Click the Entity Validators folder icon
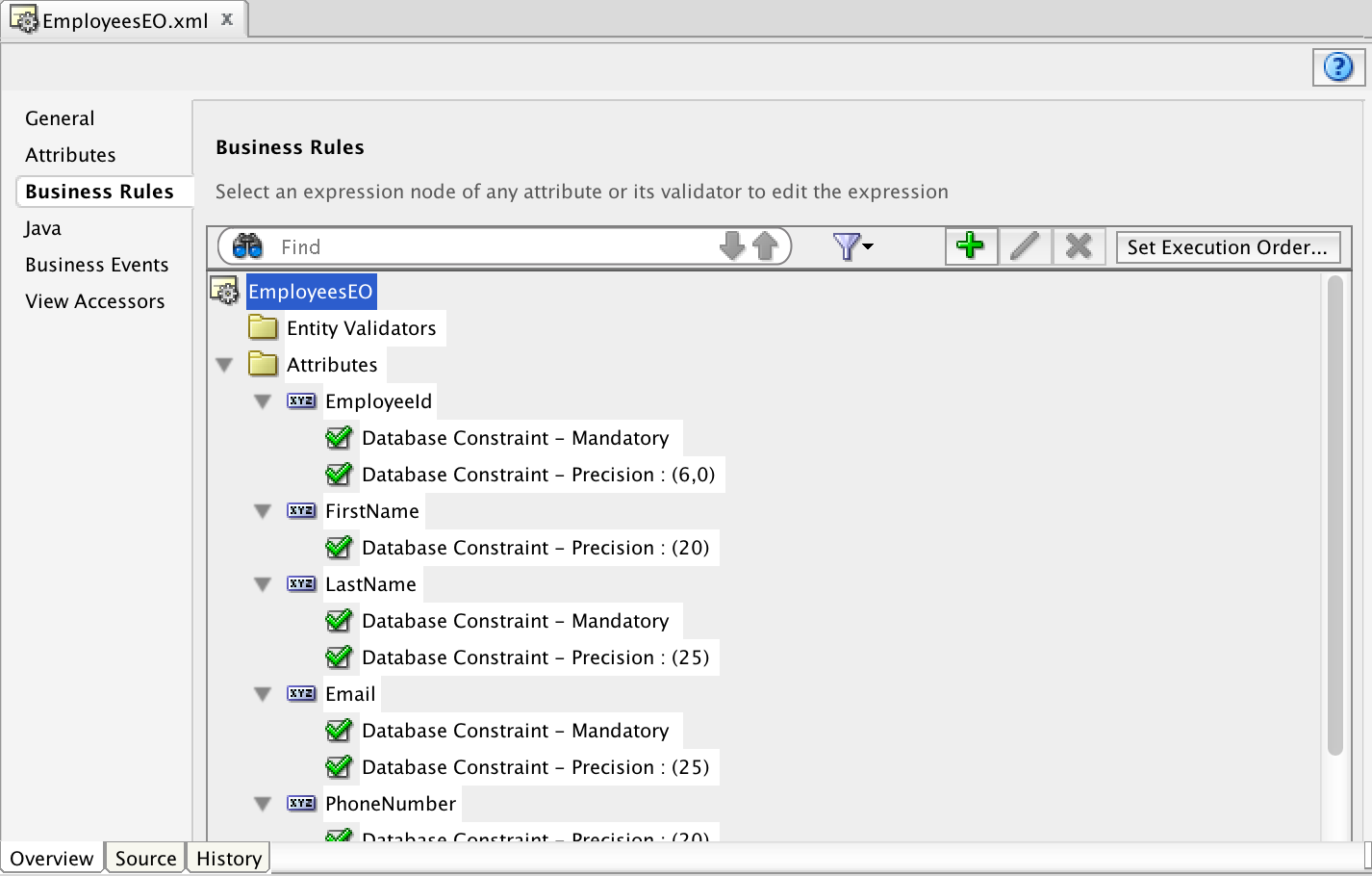The width and height of the screenshot is (1372, 876). coord(263,327)
